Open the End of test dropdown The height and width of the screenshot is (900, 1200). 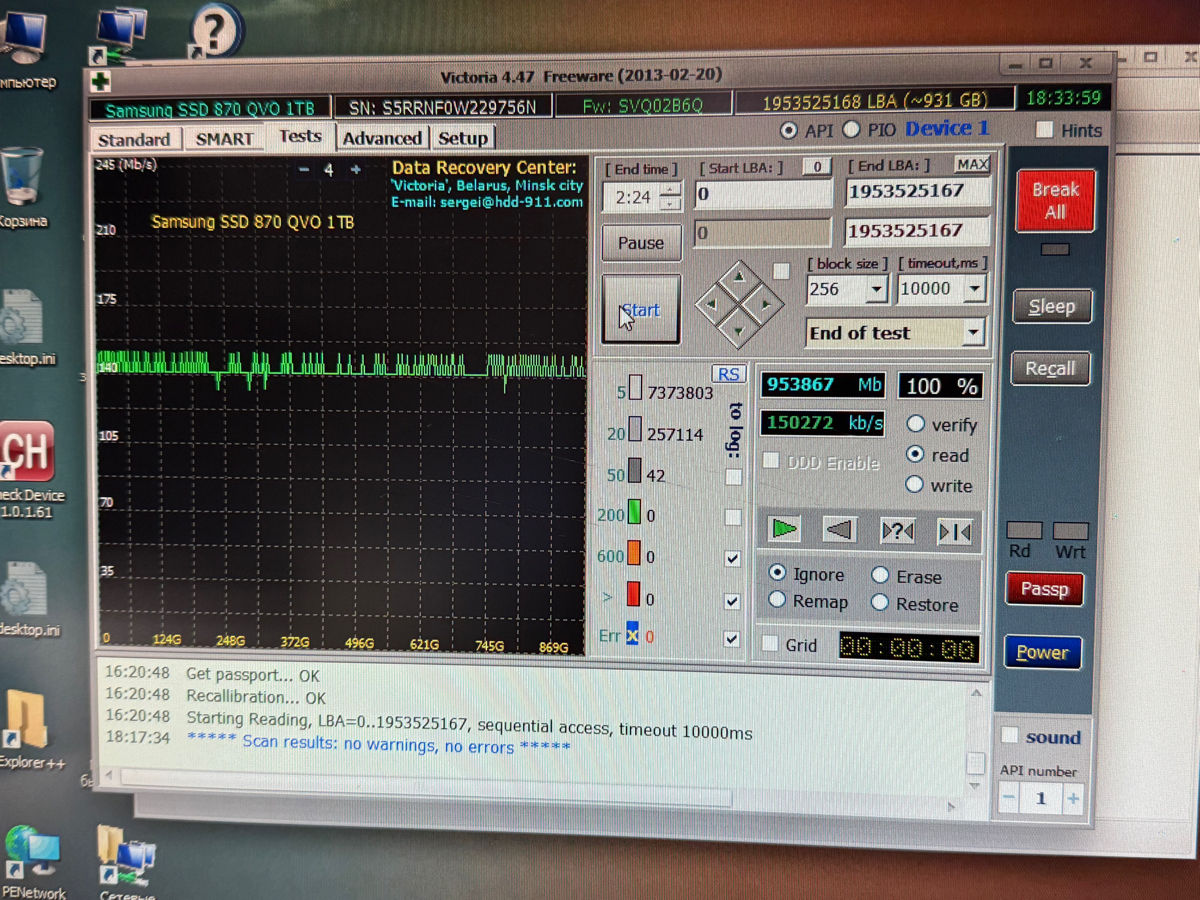(973, 333)
